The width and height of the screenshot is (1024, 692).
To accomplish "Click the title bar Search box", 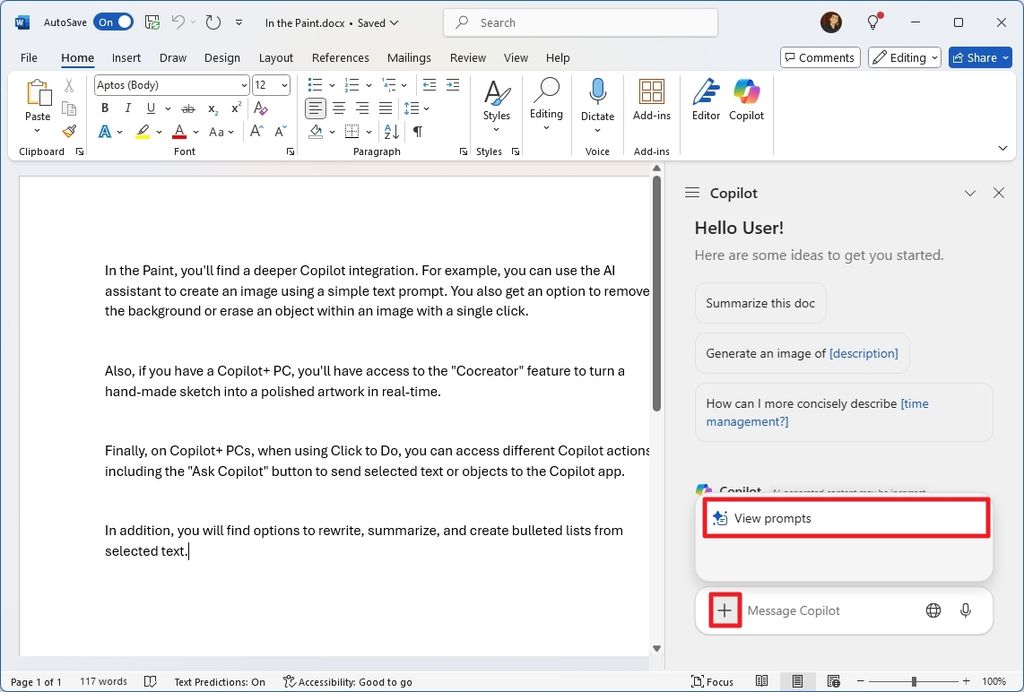I will coord(581,22).
